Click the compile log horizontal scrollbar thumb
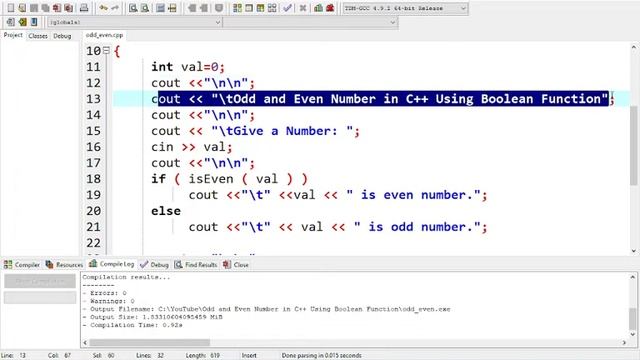 (149, 342)
